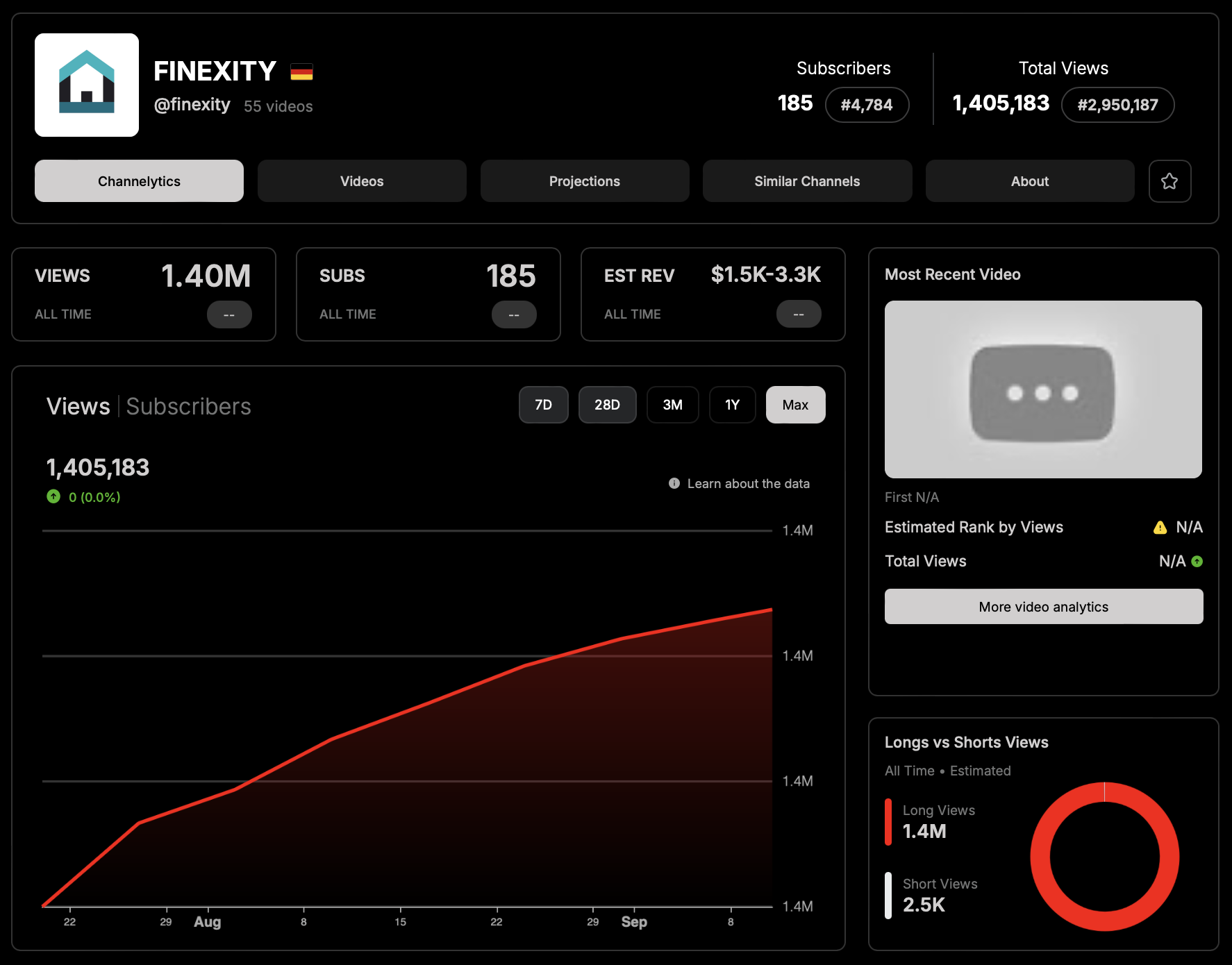Click the 0 (0.0%) change text
The width and height of the screenshot is (1232, 965).
94,497
